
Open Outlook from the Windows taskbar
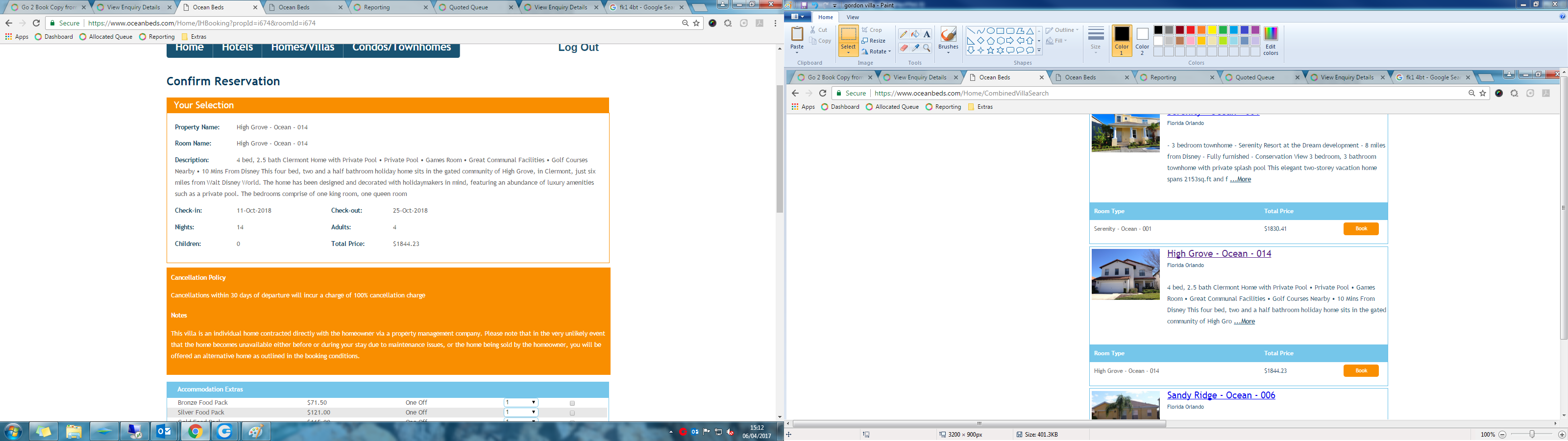coord(164,431)
